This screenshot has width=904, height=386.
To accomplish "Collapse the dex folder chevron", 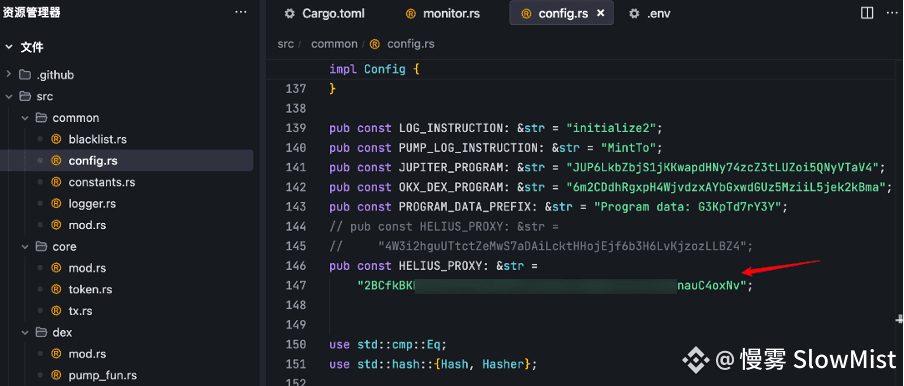I will (25, 332).
